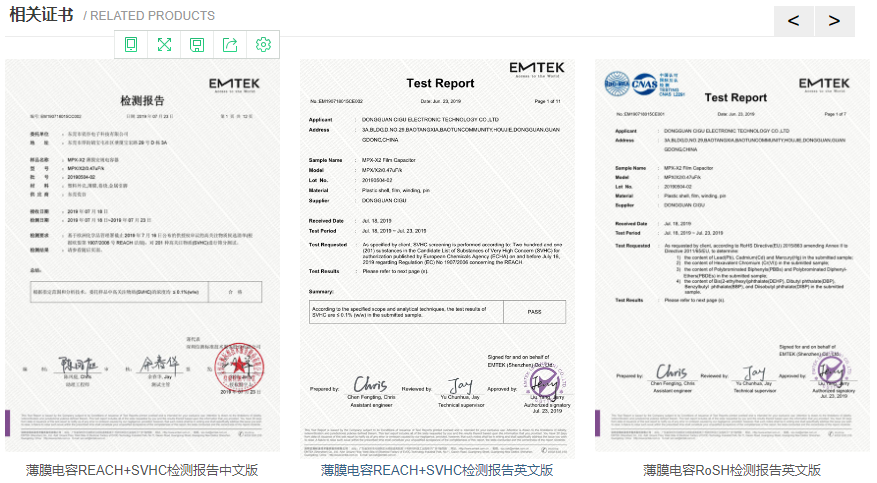This screenshot has width=877, height=483.
Task: Open the settings gear icon
Action: point(263,45)
